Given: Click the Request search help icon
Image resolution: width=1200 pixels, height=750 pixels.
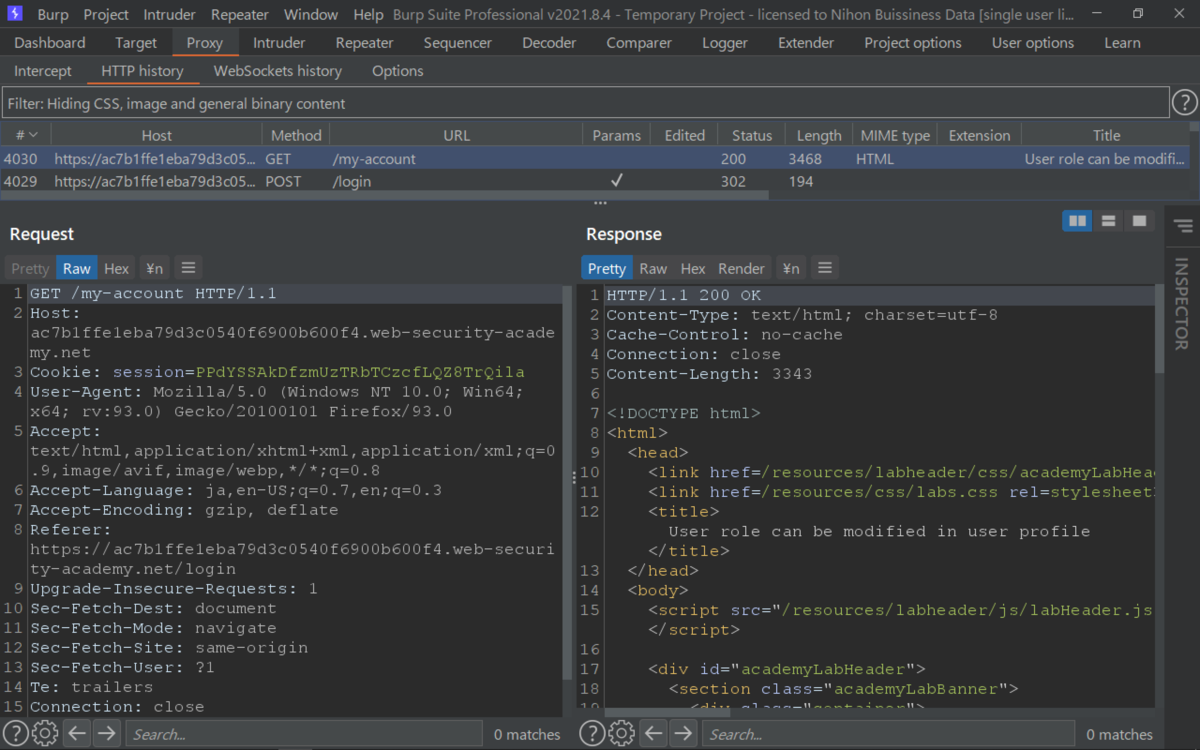Looking at the screenshot, I should (x=15, y=733).
